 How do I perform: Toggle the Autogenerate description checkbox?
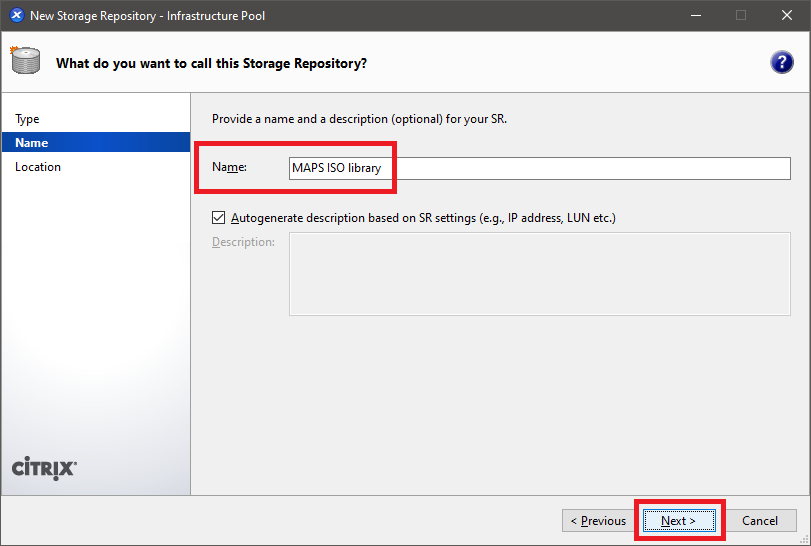[219, 217]
